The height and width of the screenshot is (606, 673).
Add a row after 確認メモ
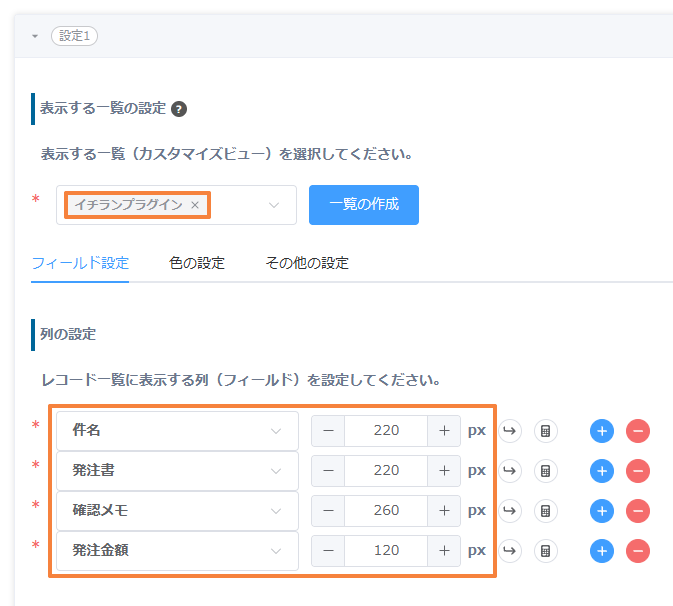click(602, 511)
